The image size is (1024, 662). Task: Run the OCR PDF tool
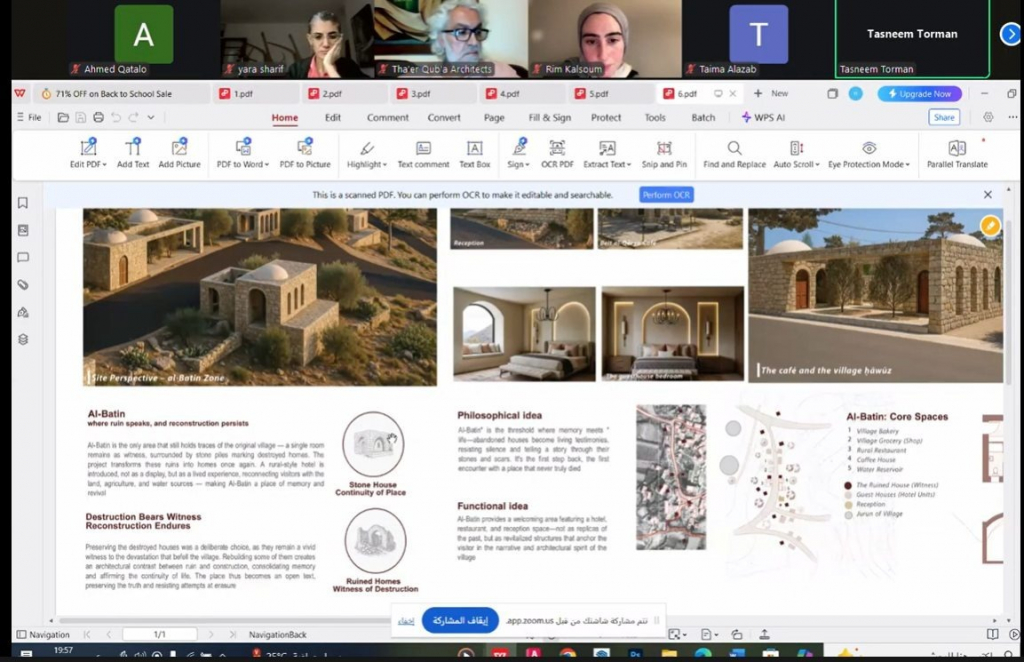pyautogui.click(x=557, y=154)
